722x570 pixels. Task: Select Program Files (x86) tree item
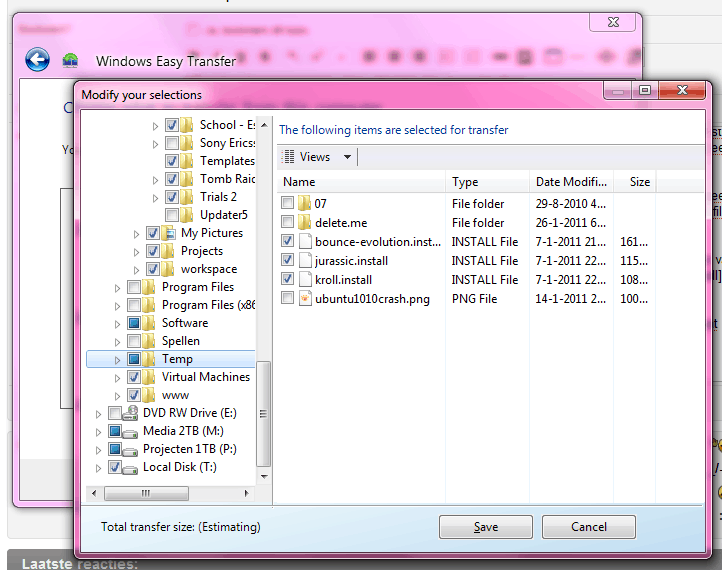[208, 305]
